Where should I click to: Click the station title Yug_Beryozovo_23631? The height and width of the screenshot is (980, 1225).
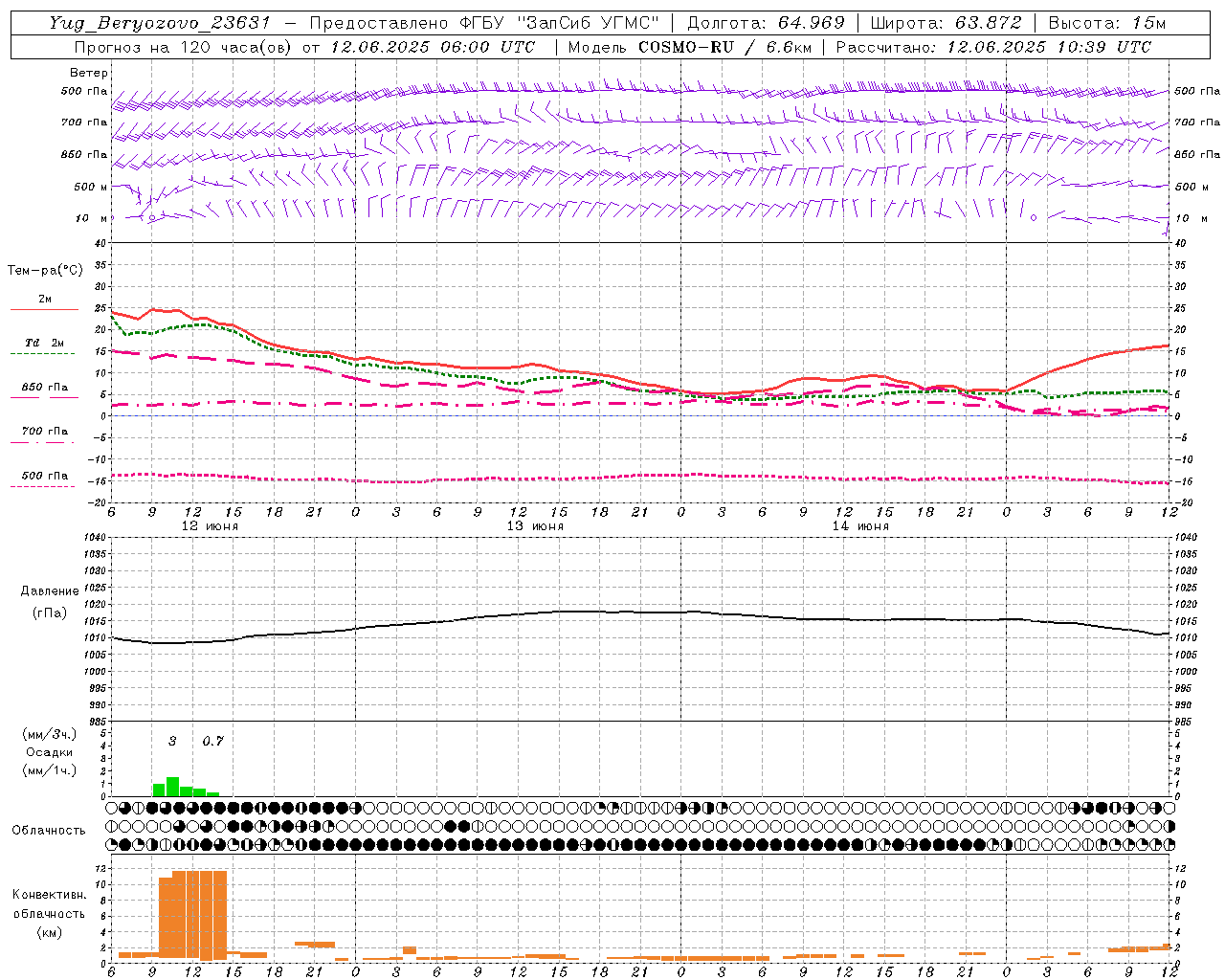[160, 23]
